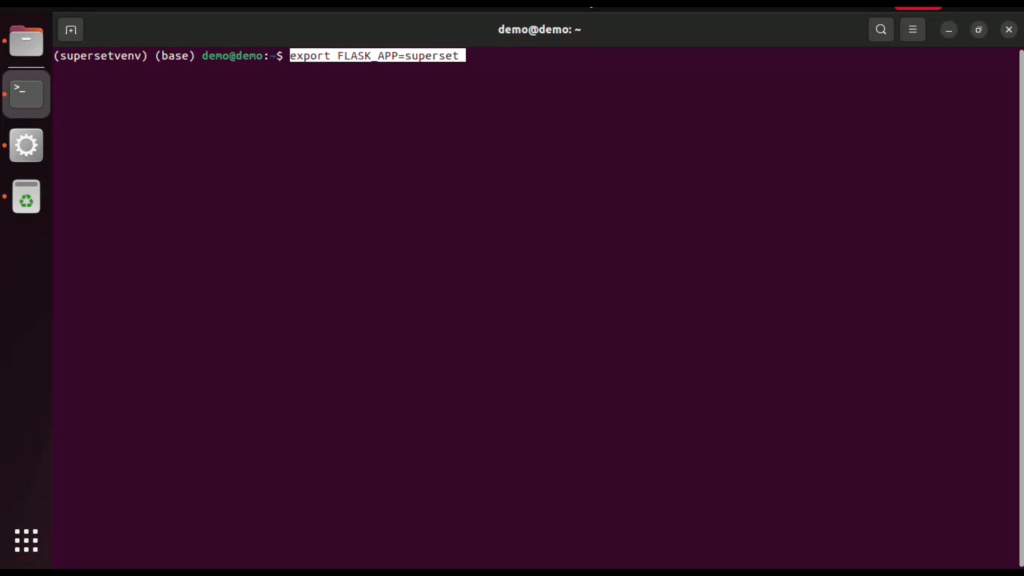Screen dimensions: 1024x576
Task: Select the Terminal icon in dock
Action: coord(26,94)
